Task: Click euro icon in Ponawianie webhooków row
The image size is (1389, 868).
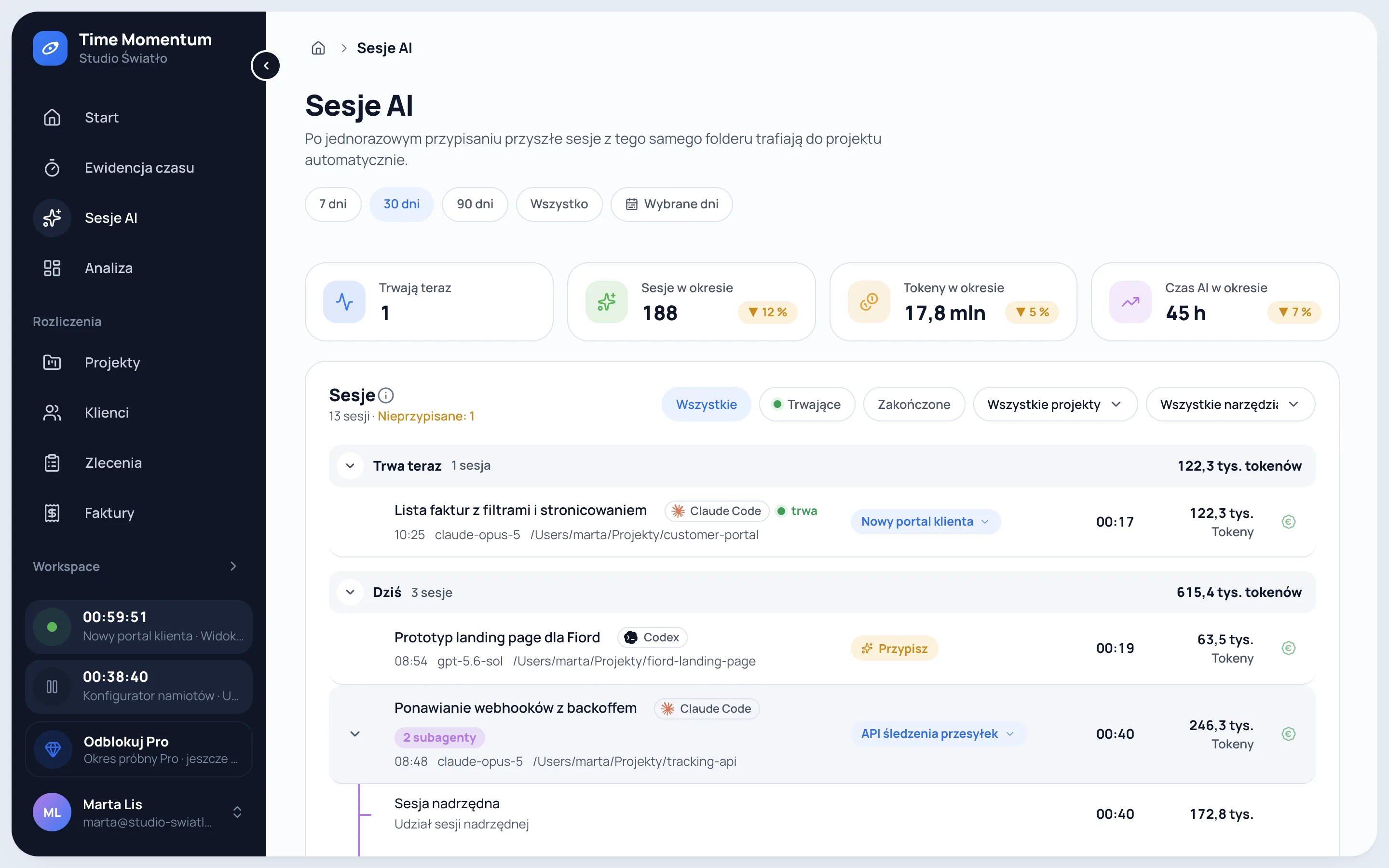Action: coord(1289,734)
